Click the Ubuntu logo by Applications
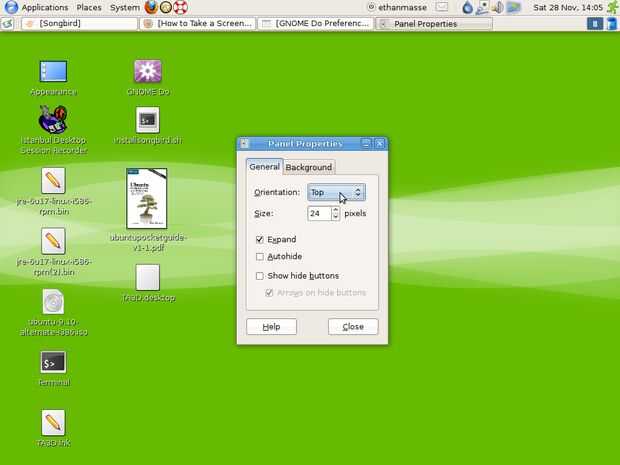 [x=11, y=7]
